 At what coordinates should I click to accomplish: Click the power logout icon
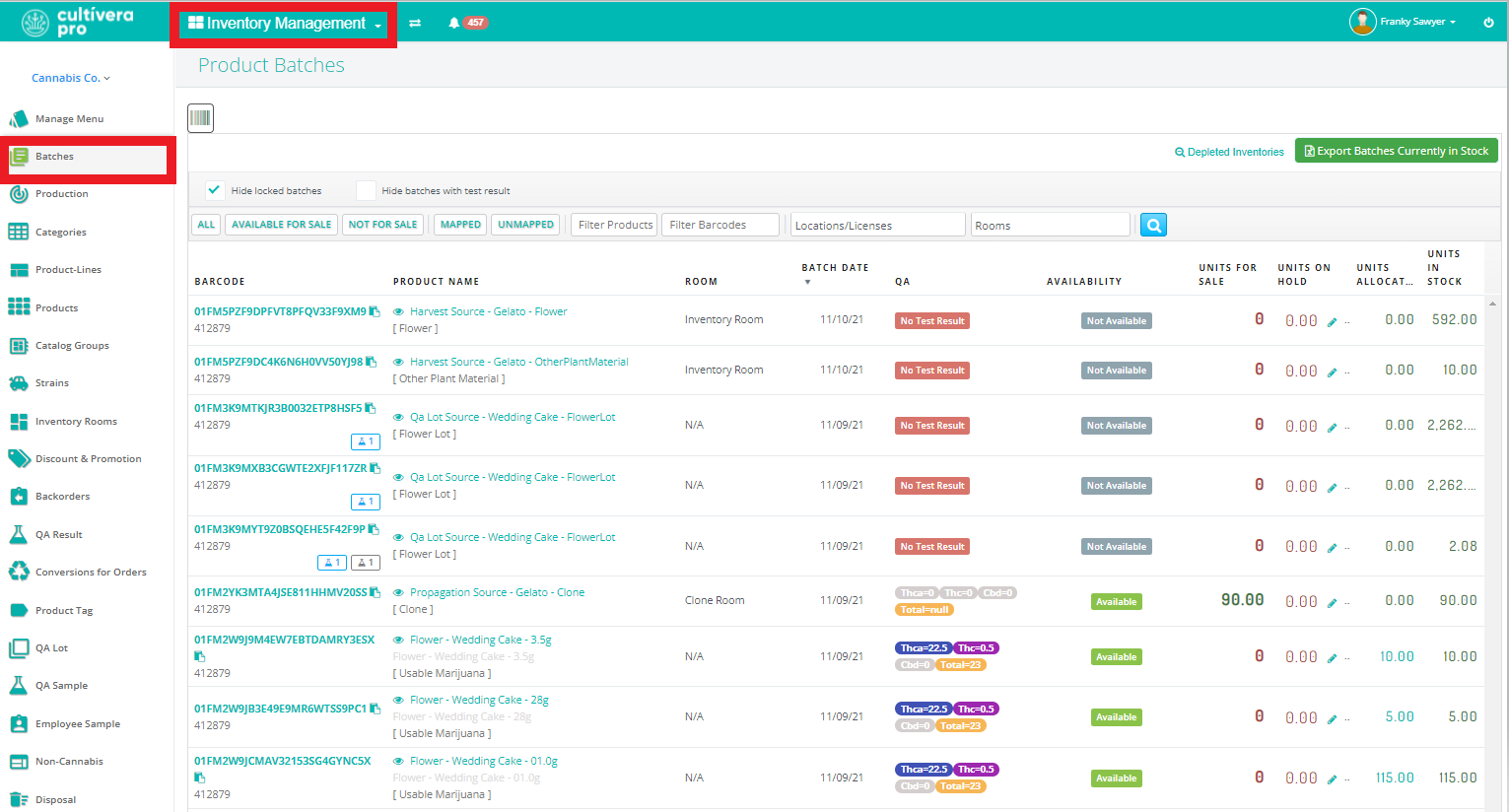click(x=1488, y=22)
